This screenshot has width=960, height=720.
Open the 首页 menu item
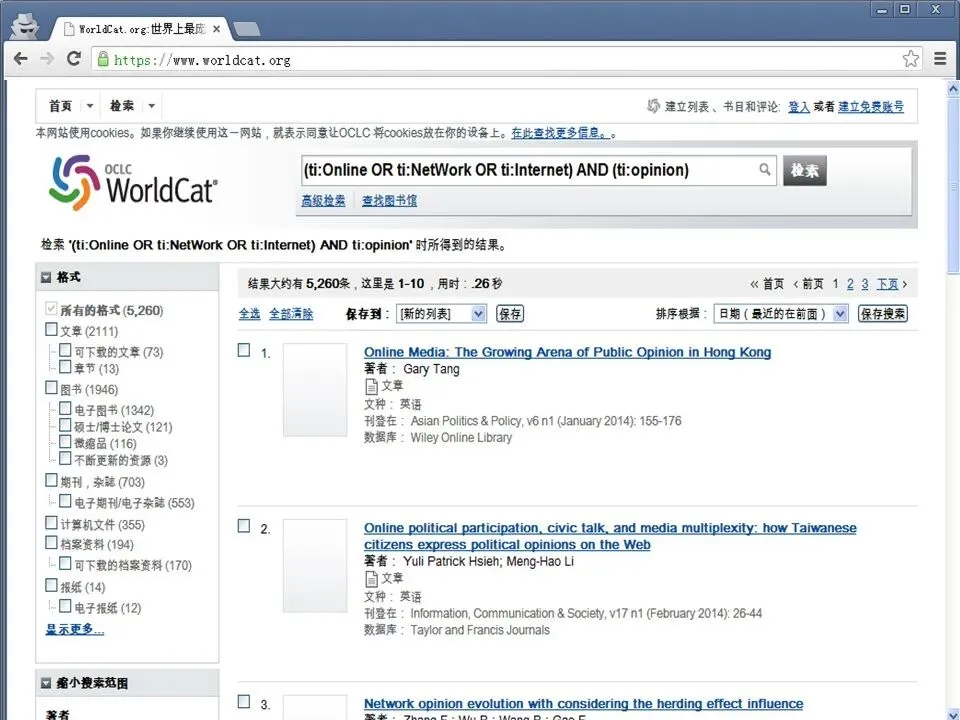(61, 106)
